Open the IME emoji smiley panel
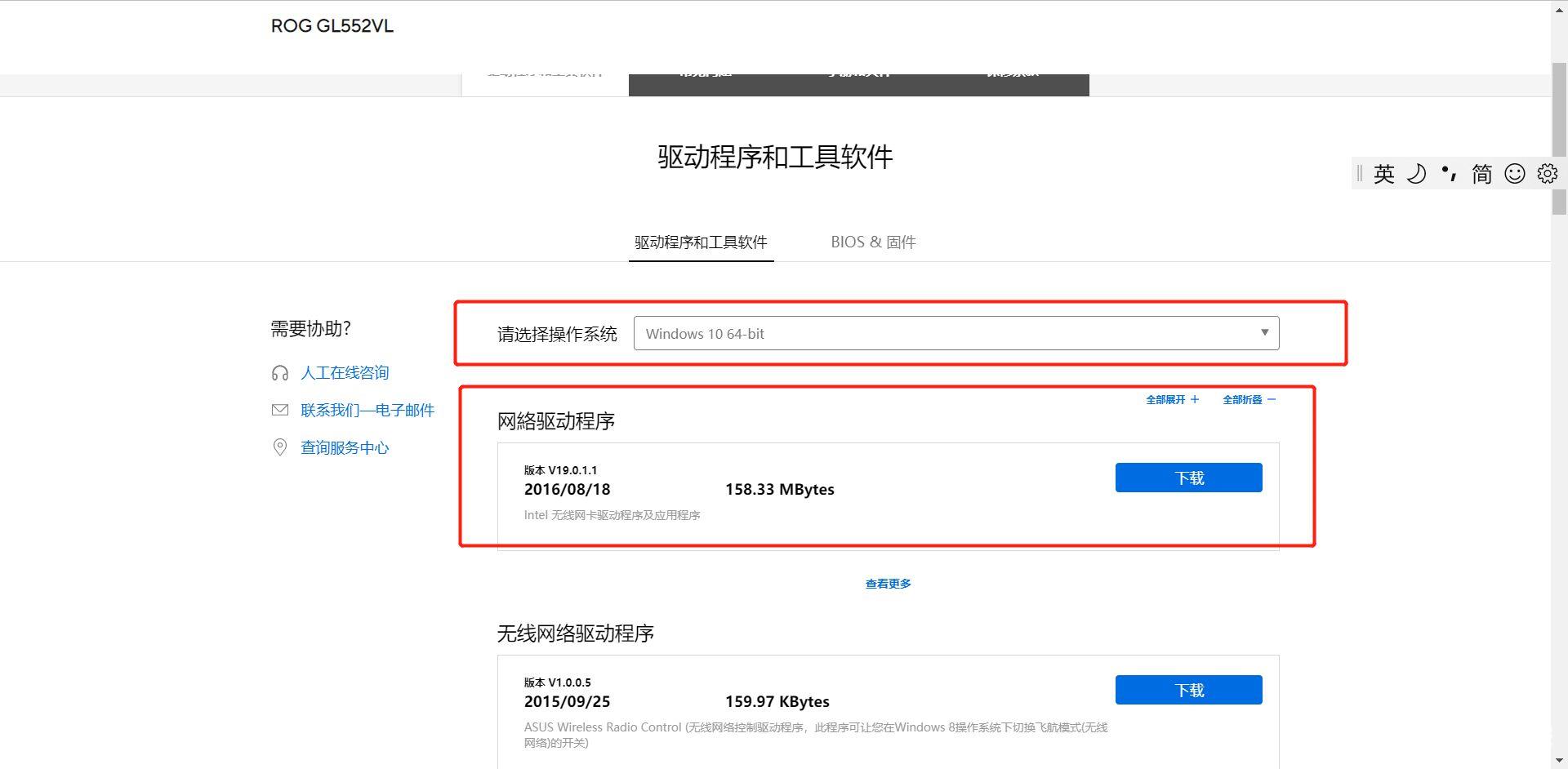1568x769 pixels. (x=1514, y=173)
